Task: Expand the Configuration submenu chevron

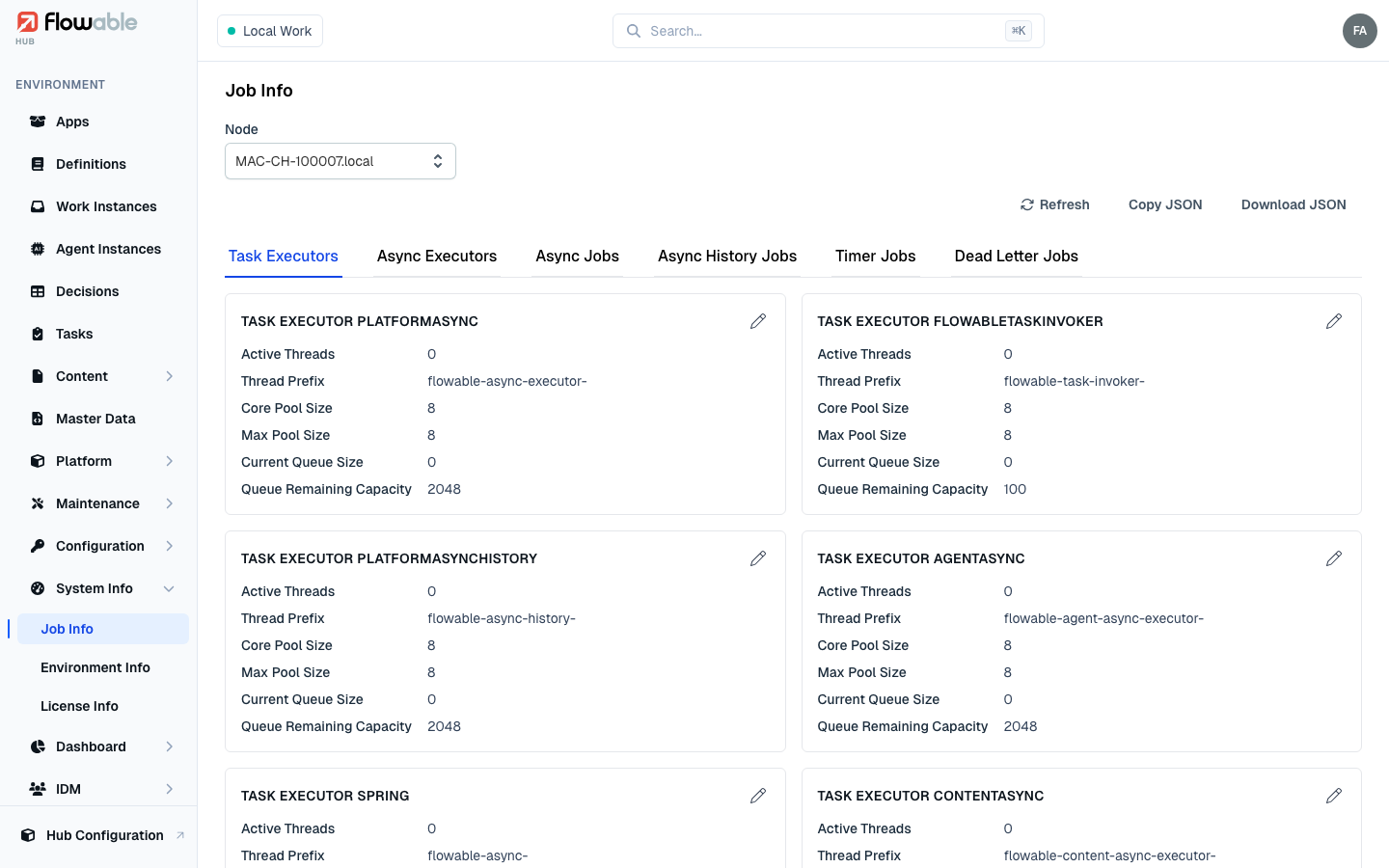Action: tap(170, 546)
